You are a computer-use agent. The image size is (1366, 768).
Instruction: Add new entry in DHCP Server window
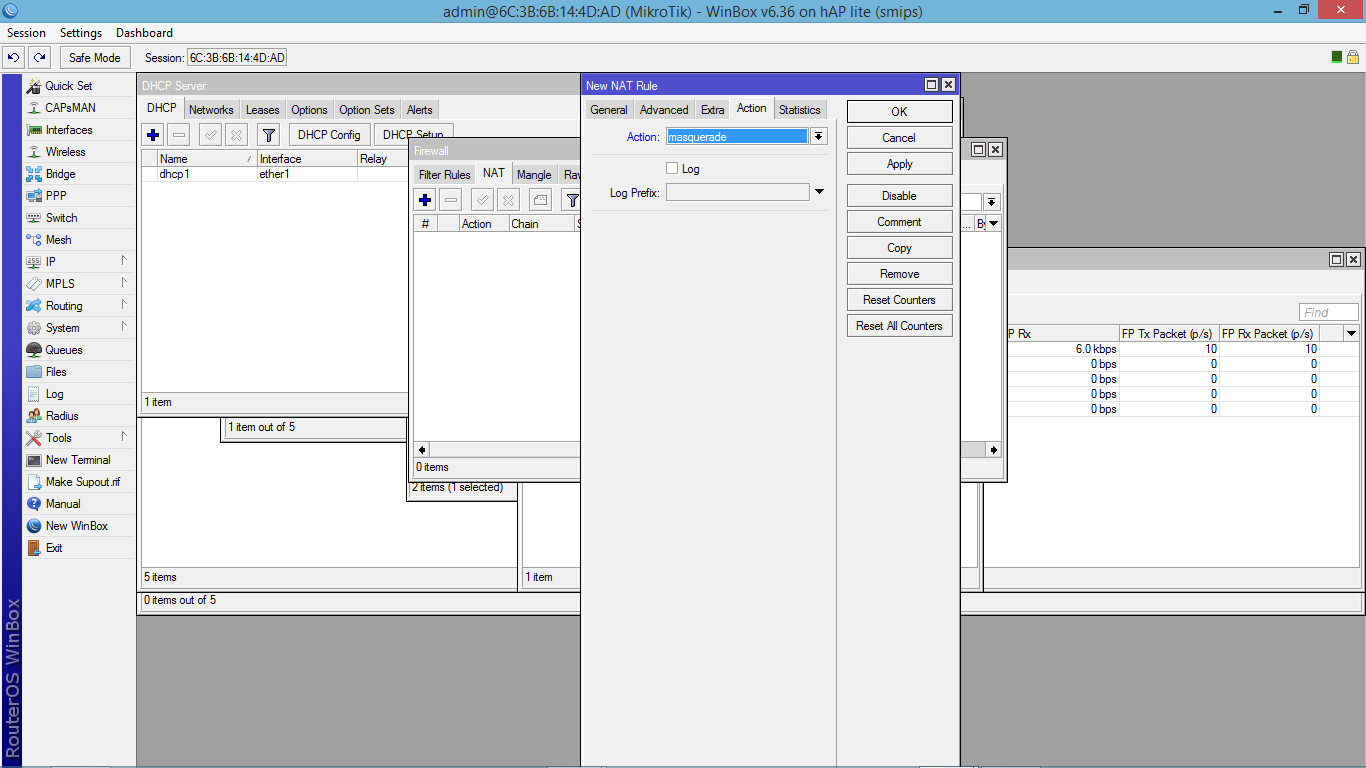(153, 135)
